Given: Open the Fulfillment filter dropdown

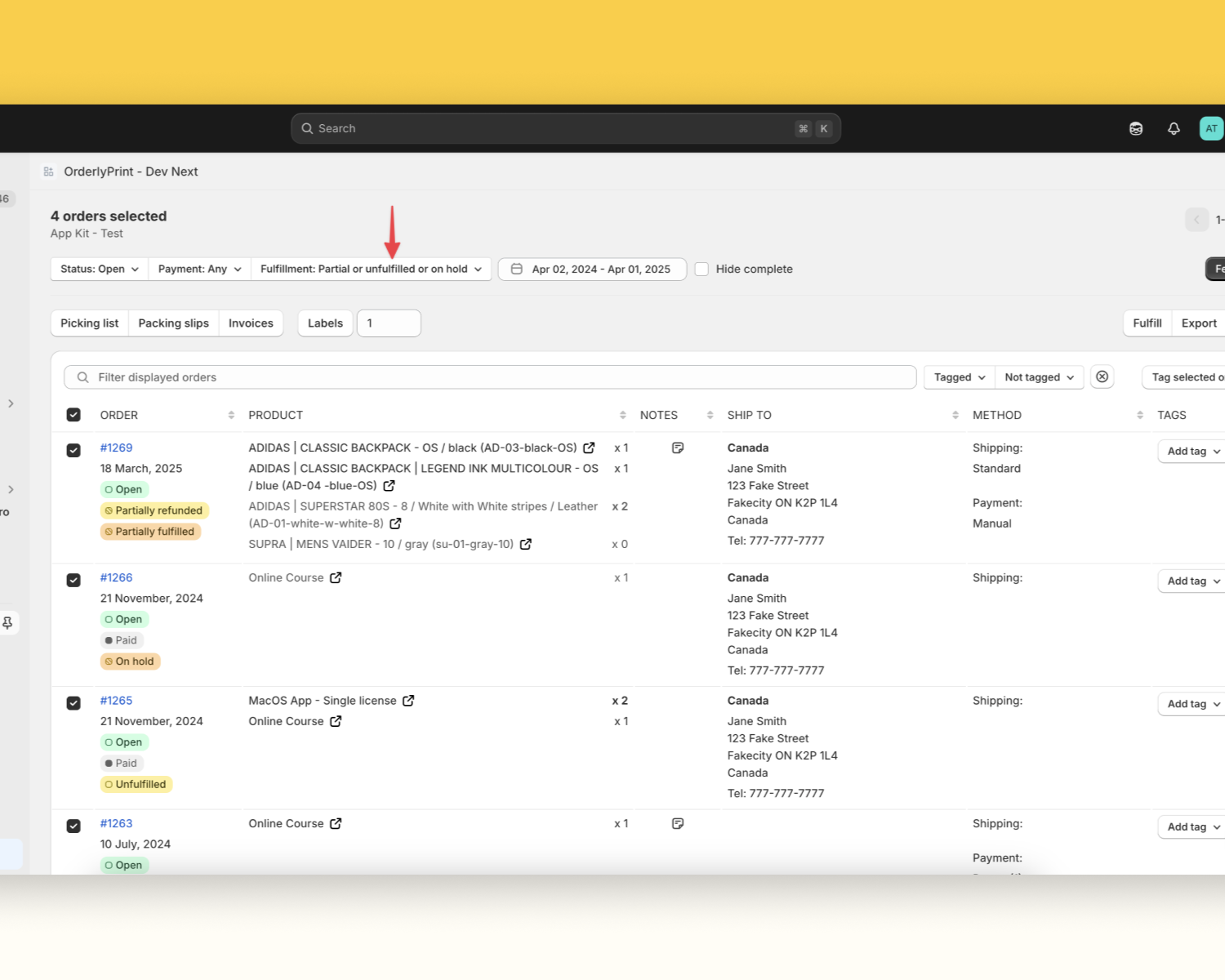Looking at the screenshot, I should tap(371, 269).
